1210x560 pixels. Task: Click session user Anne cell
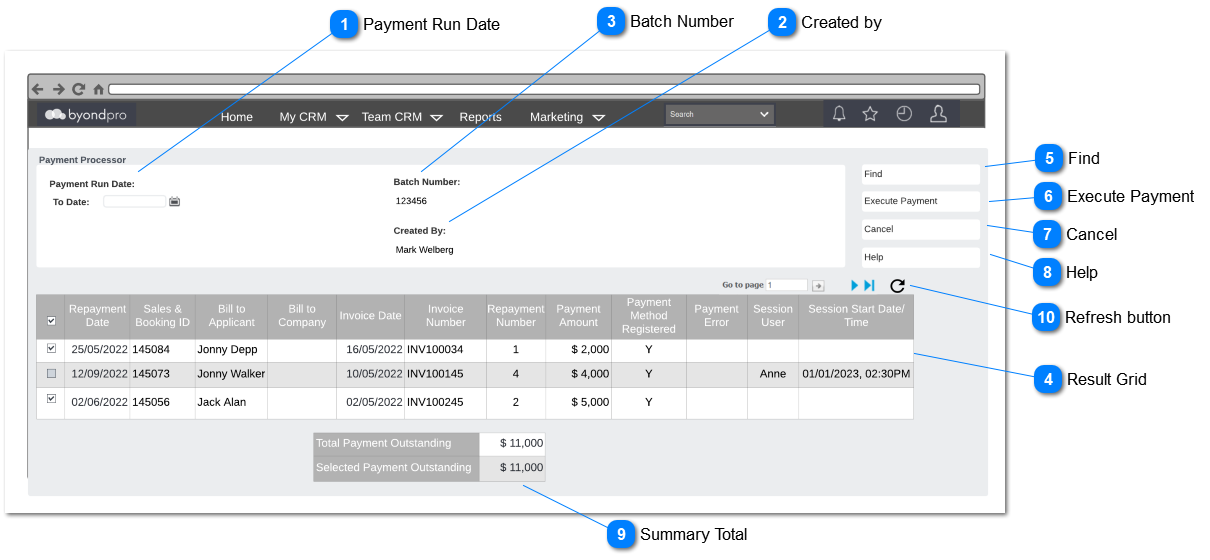click(773, 374)
